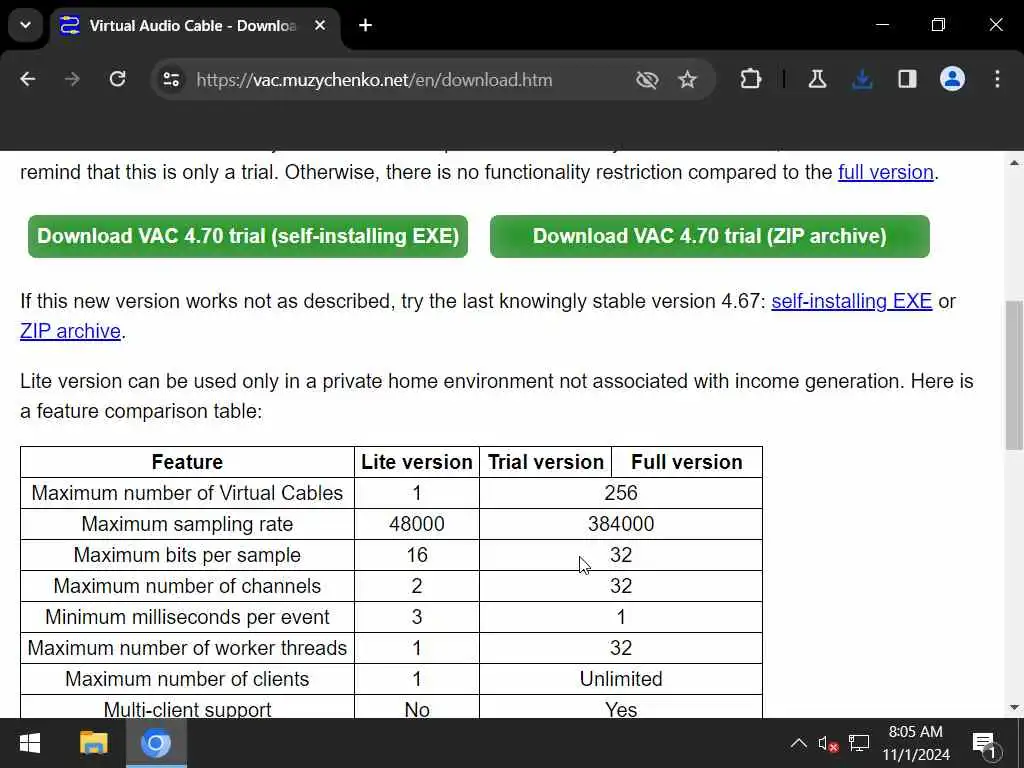Show browser downloads
Image resolution: width=1024 pixels, height=768 pixels.
point(862,80)
